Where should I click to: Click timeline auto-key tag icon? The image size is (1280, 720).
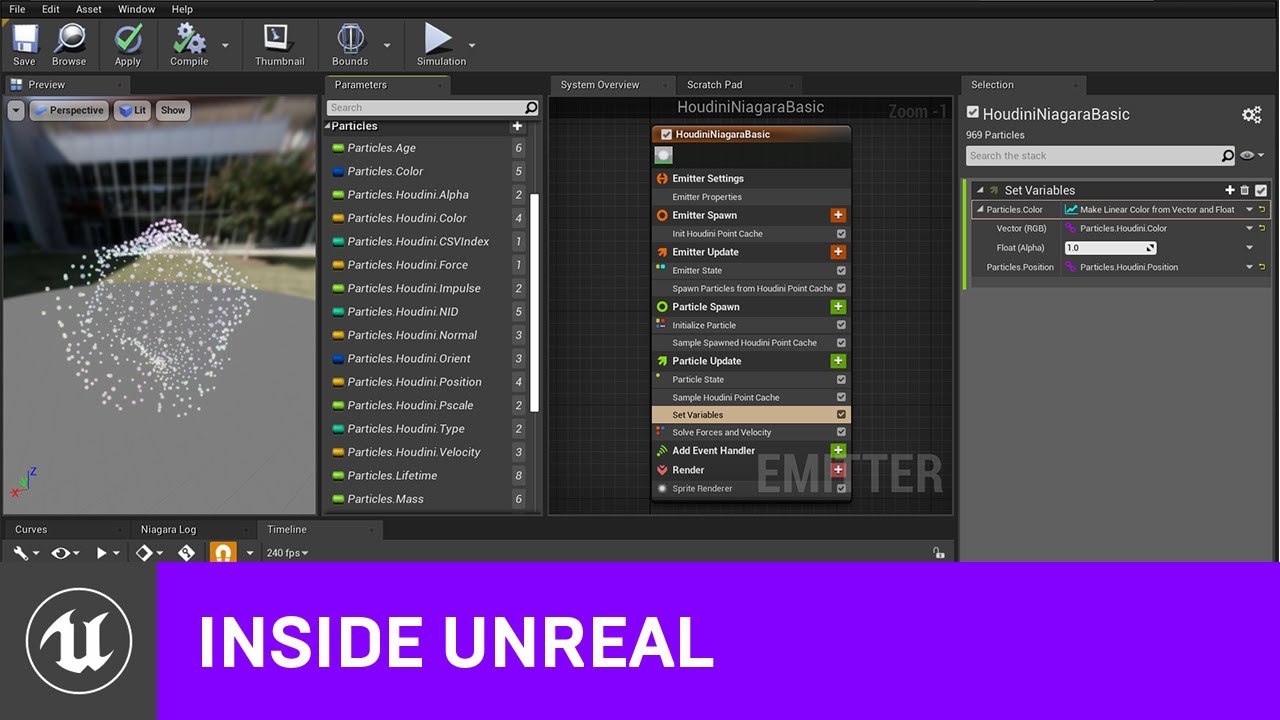[x=187, y=553]
